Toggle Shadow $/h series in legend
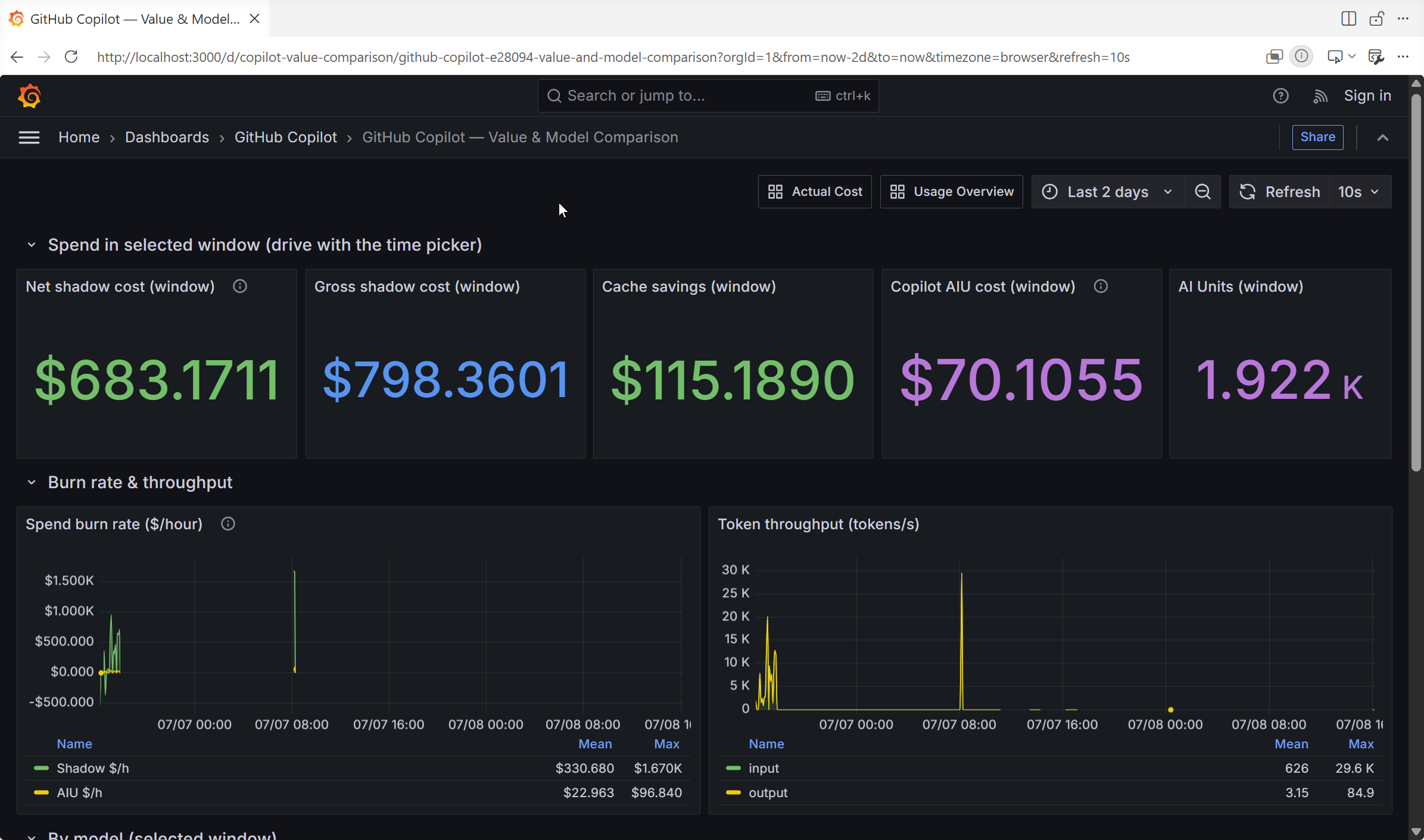The image size is (1424, 840). (x=93, y=768)
